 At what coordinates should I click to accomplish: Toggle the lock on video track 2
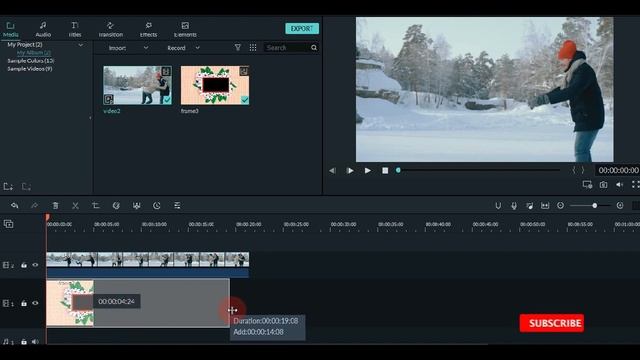[x=24, y=265]
